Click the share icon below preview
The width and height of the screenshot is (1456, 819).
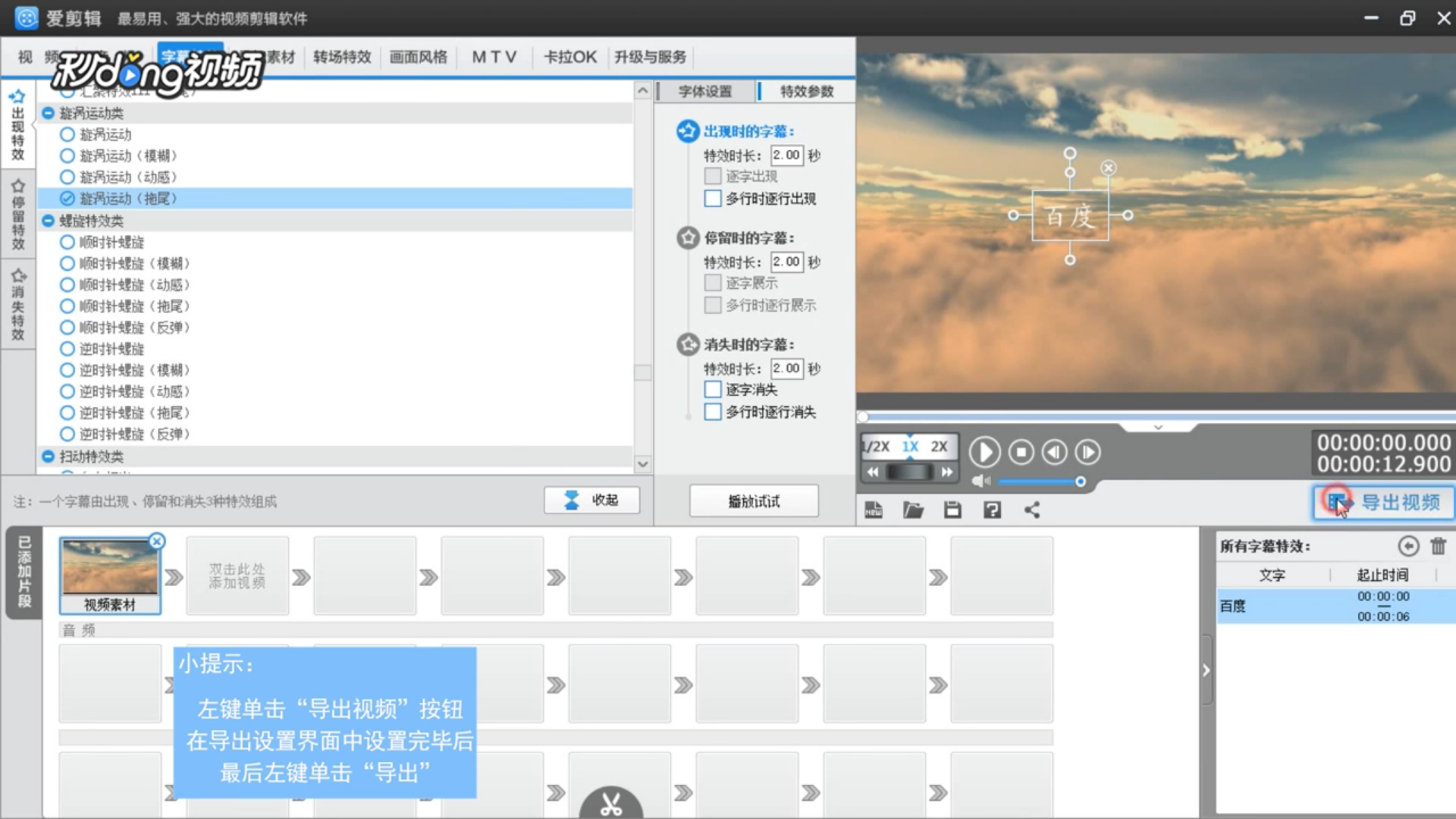coord(1032,510)
